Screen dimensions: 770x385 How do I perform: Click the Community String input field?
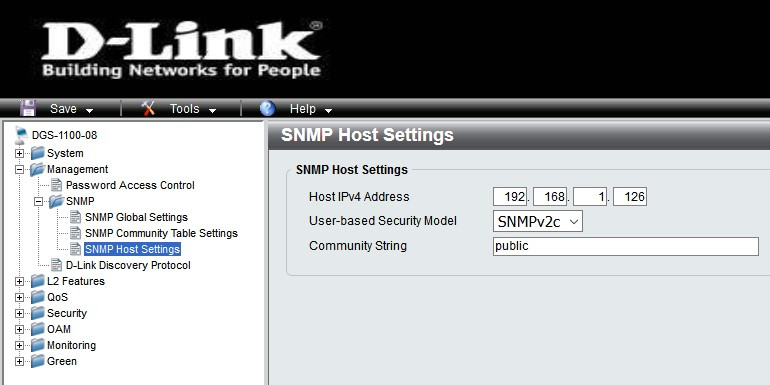(x=626, y=247)
